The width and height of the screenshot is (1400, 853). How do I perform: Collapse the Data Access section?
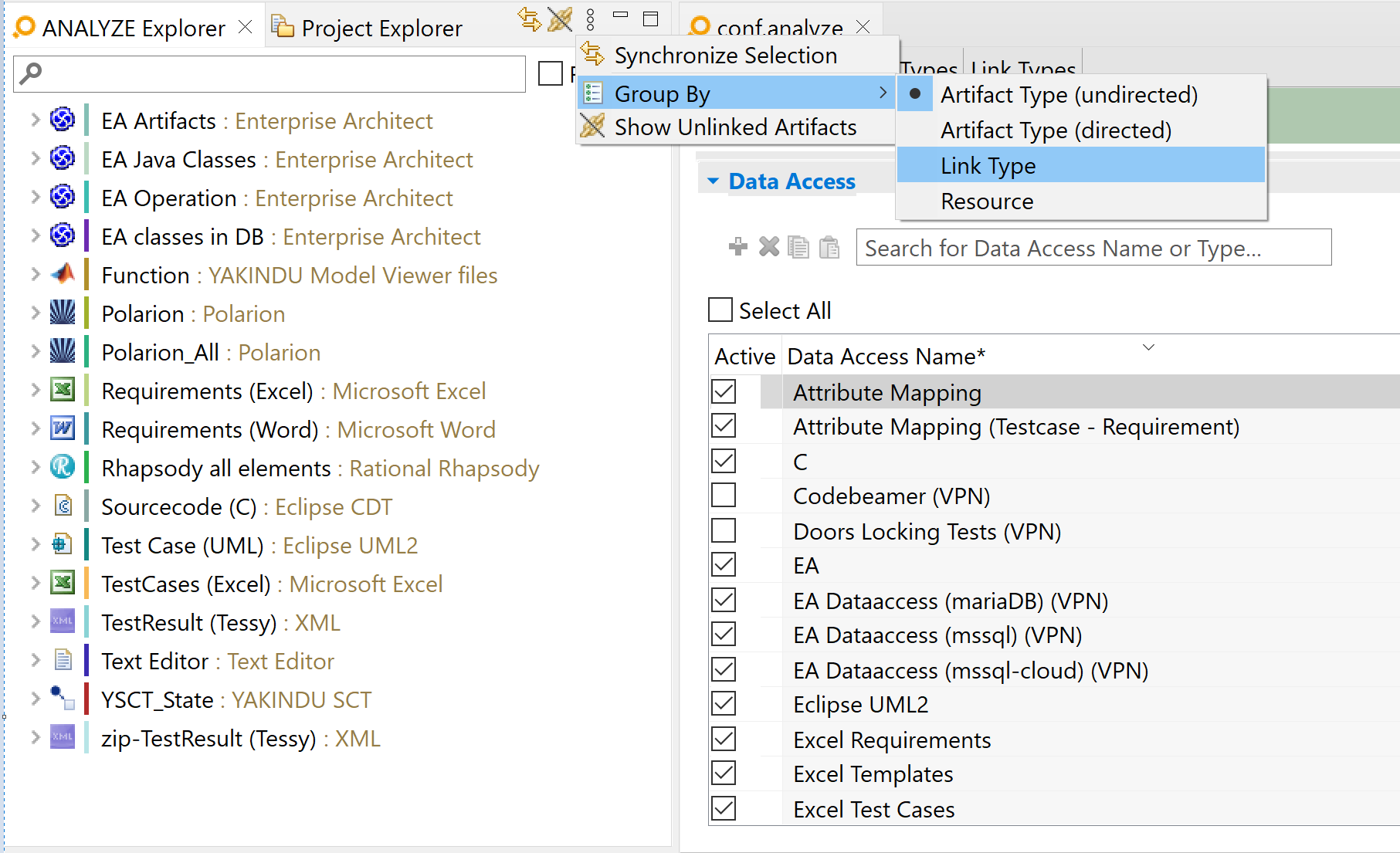[x=714, y=181]
